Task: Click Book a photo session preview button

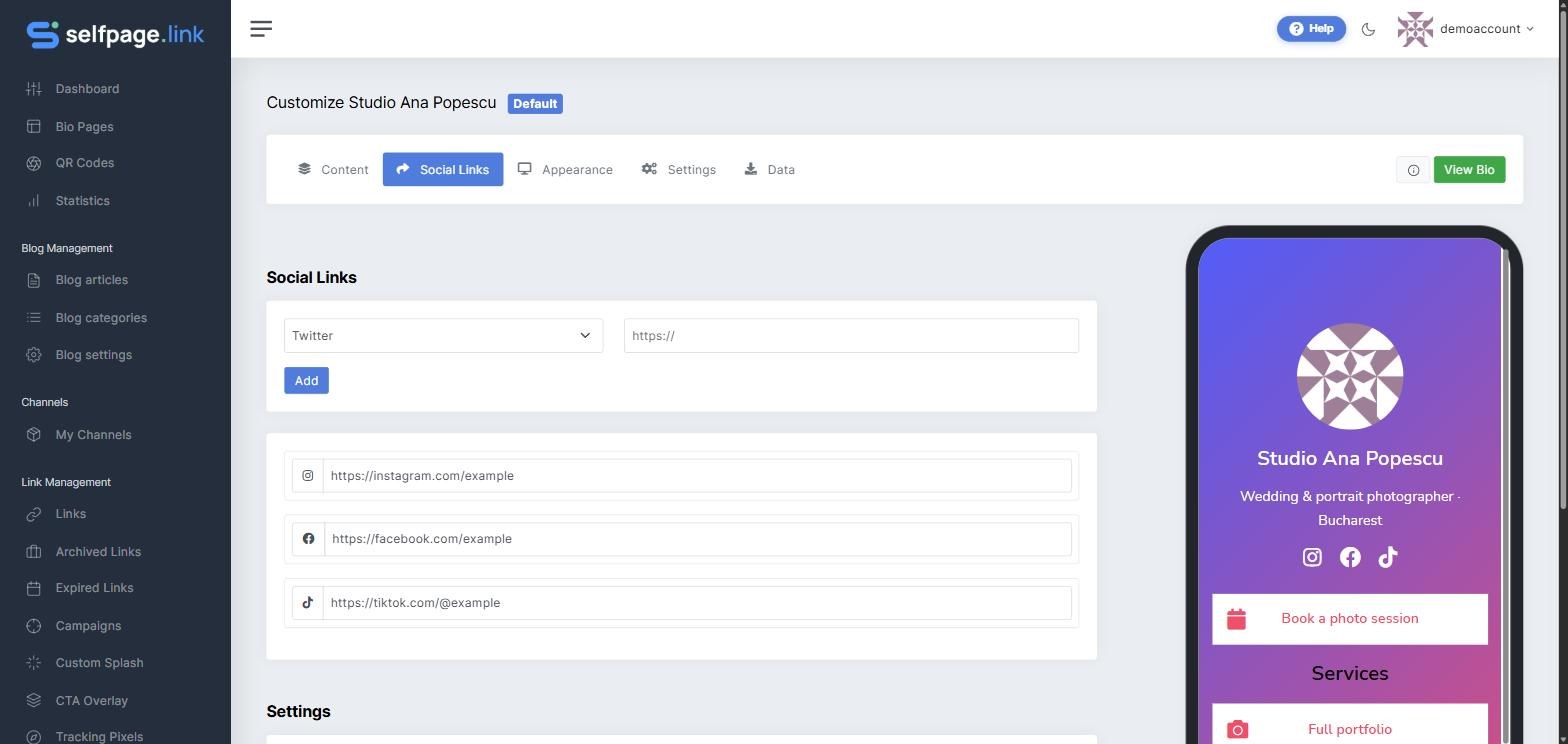Action: click(x=1350, y=619)
